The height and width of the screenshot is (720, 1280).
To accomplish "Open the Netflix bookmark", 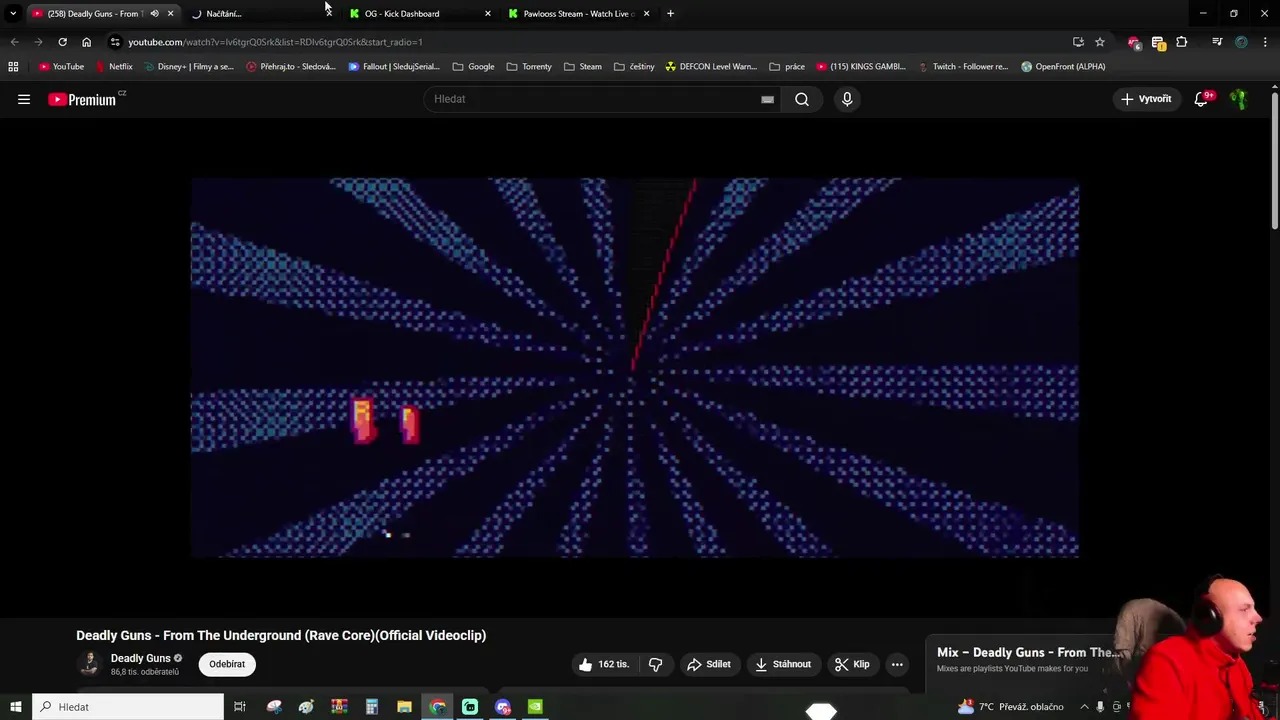I will tap(114, 67).
